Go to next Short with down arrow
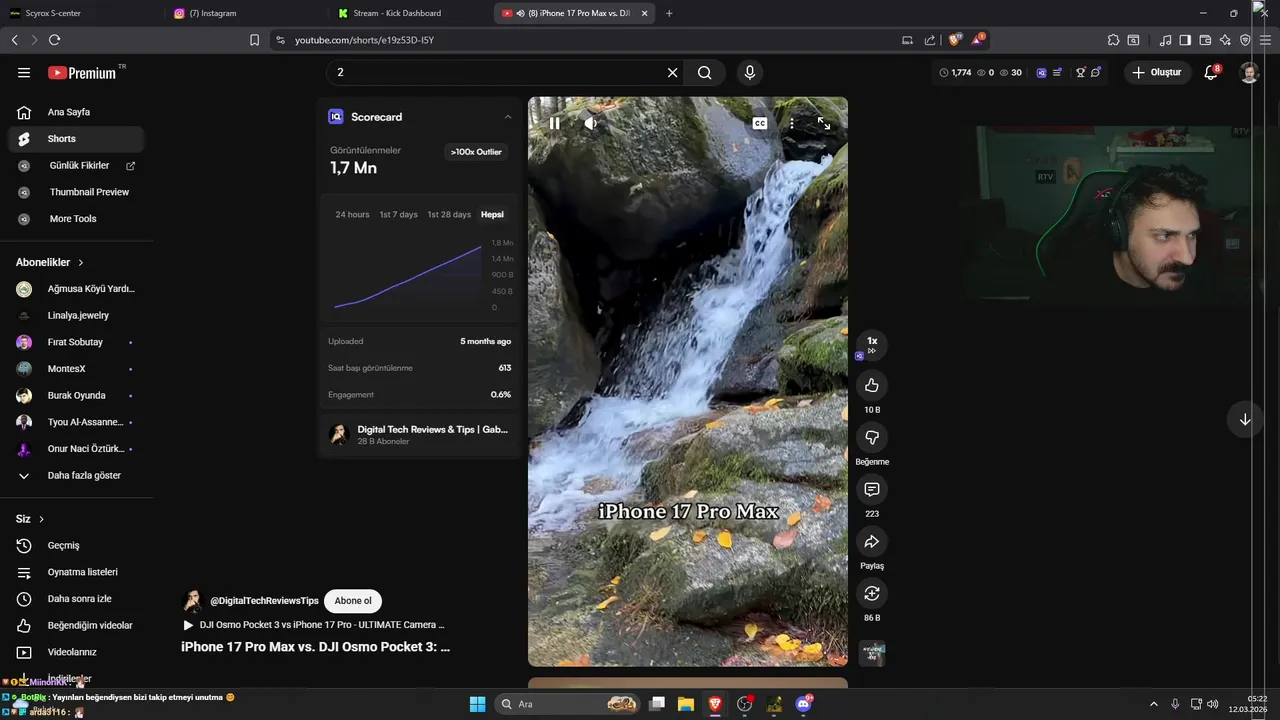Viewport: 1280px width, 720px height. tap(1245, 420)
